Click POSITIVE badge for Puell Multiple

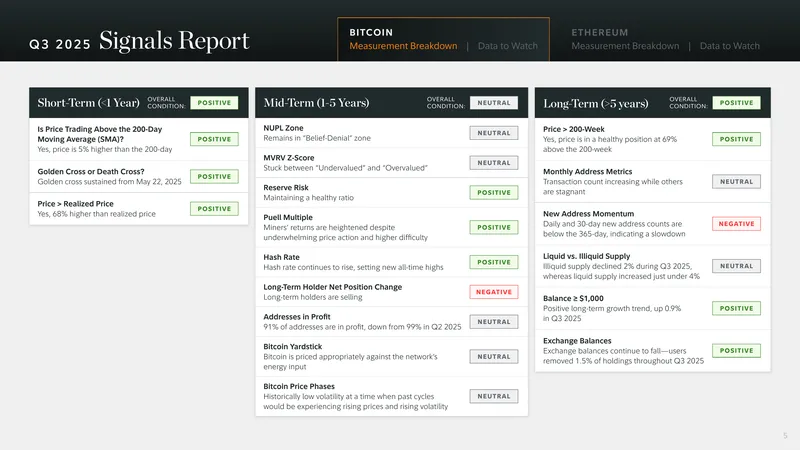click(x=494, y=227)
